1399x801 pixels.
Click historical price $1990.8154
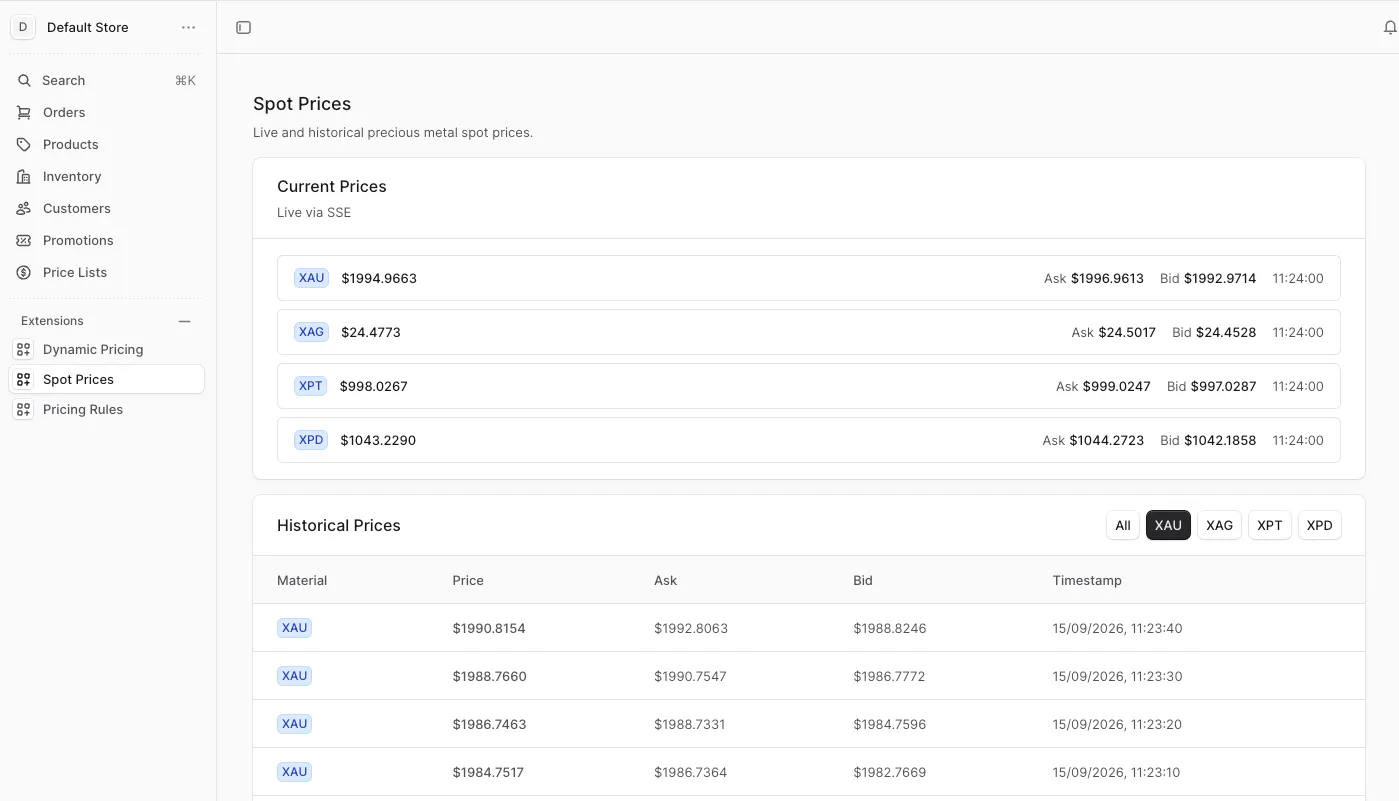(489, 628)
